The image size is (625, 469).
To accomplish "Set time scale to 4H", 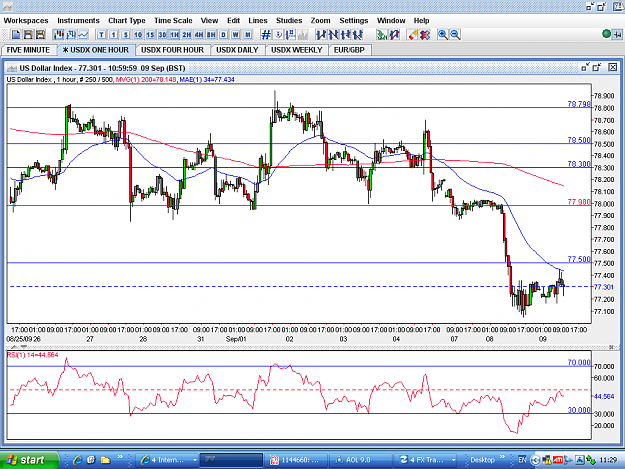I will tap(199, 35).
